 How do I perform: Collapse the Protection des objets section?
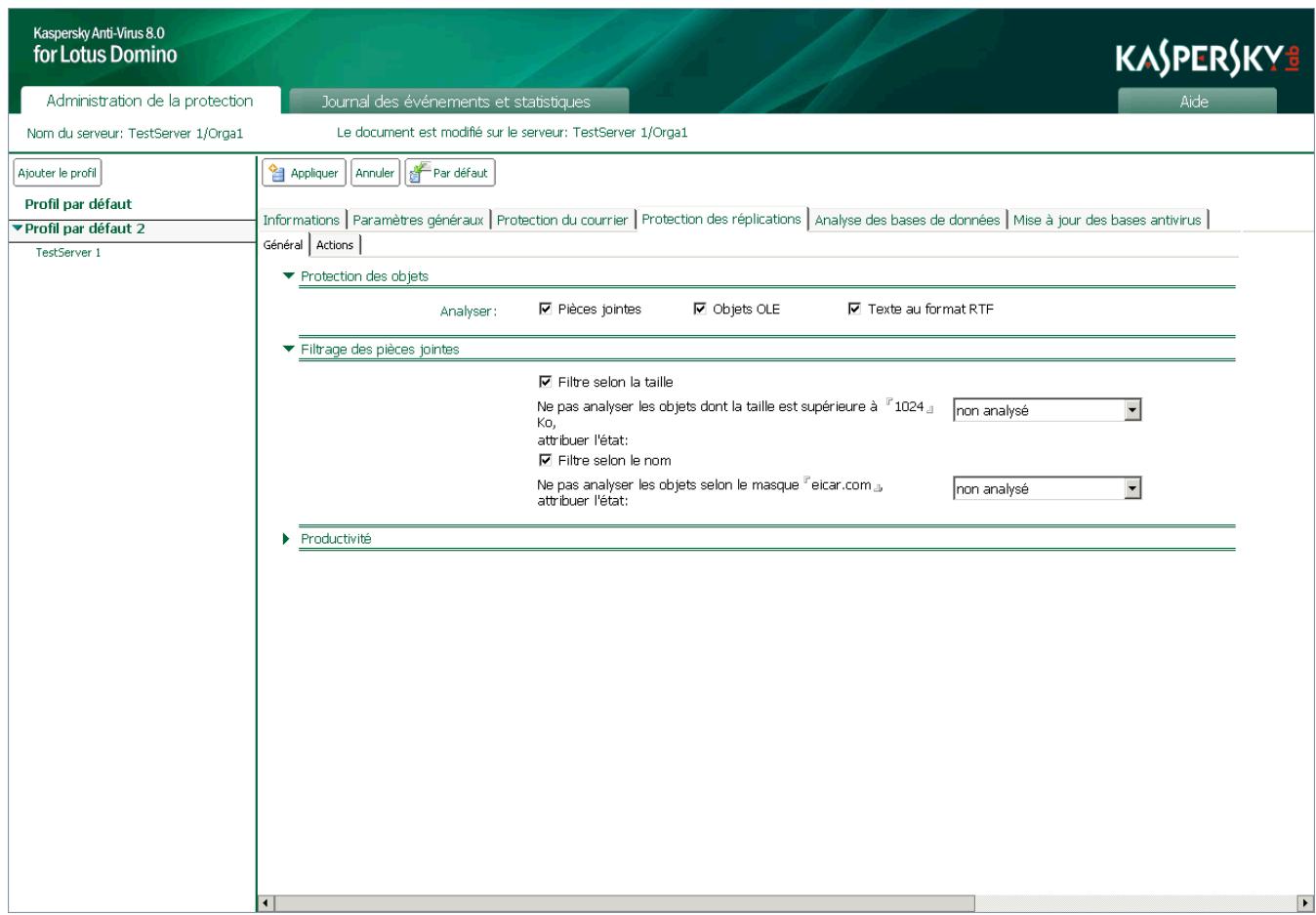point(288,276)
